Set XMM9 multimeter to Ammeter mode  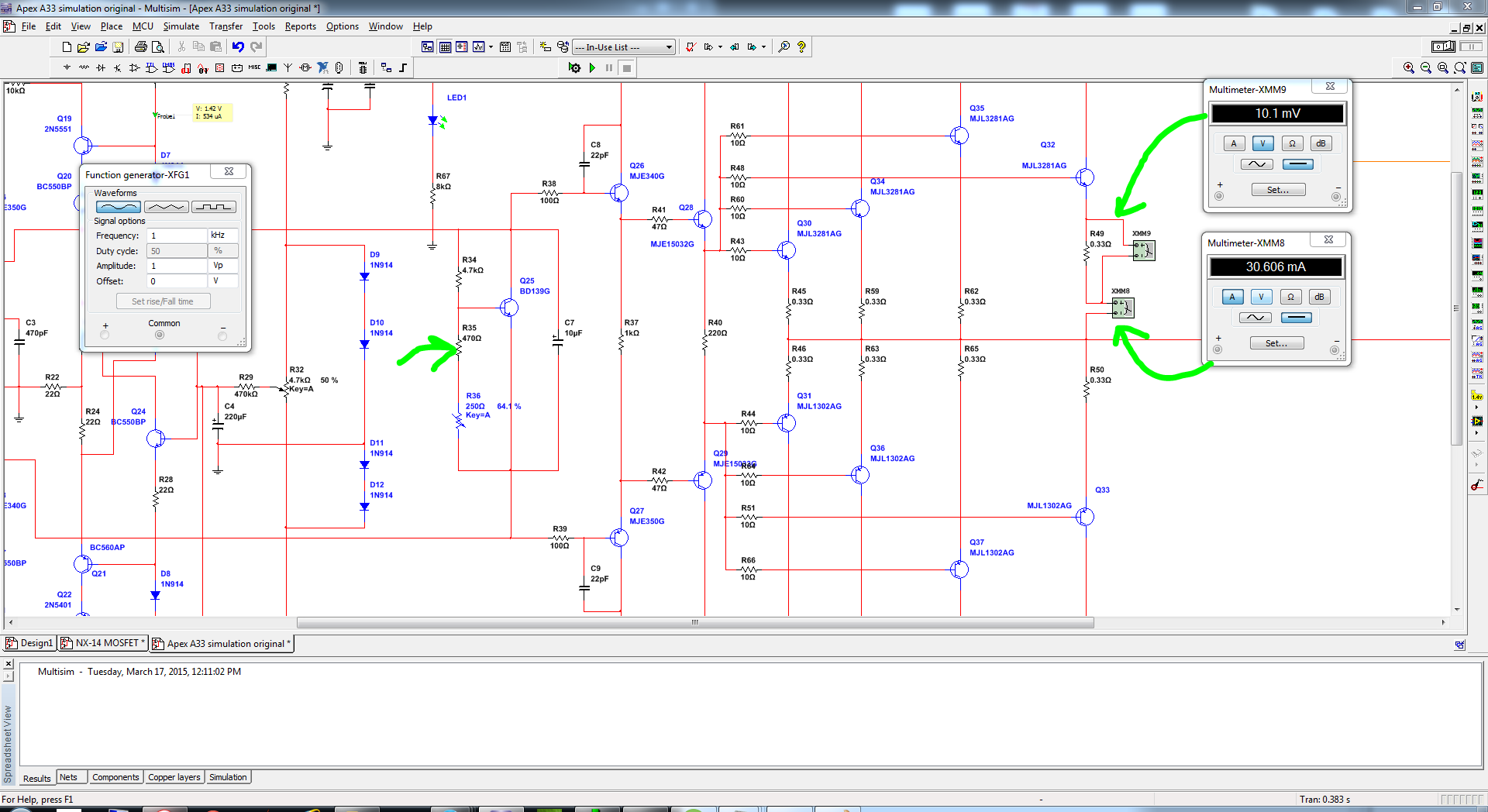[x=1235, y=143]
